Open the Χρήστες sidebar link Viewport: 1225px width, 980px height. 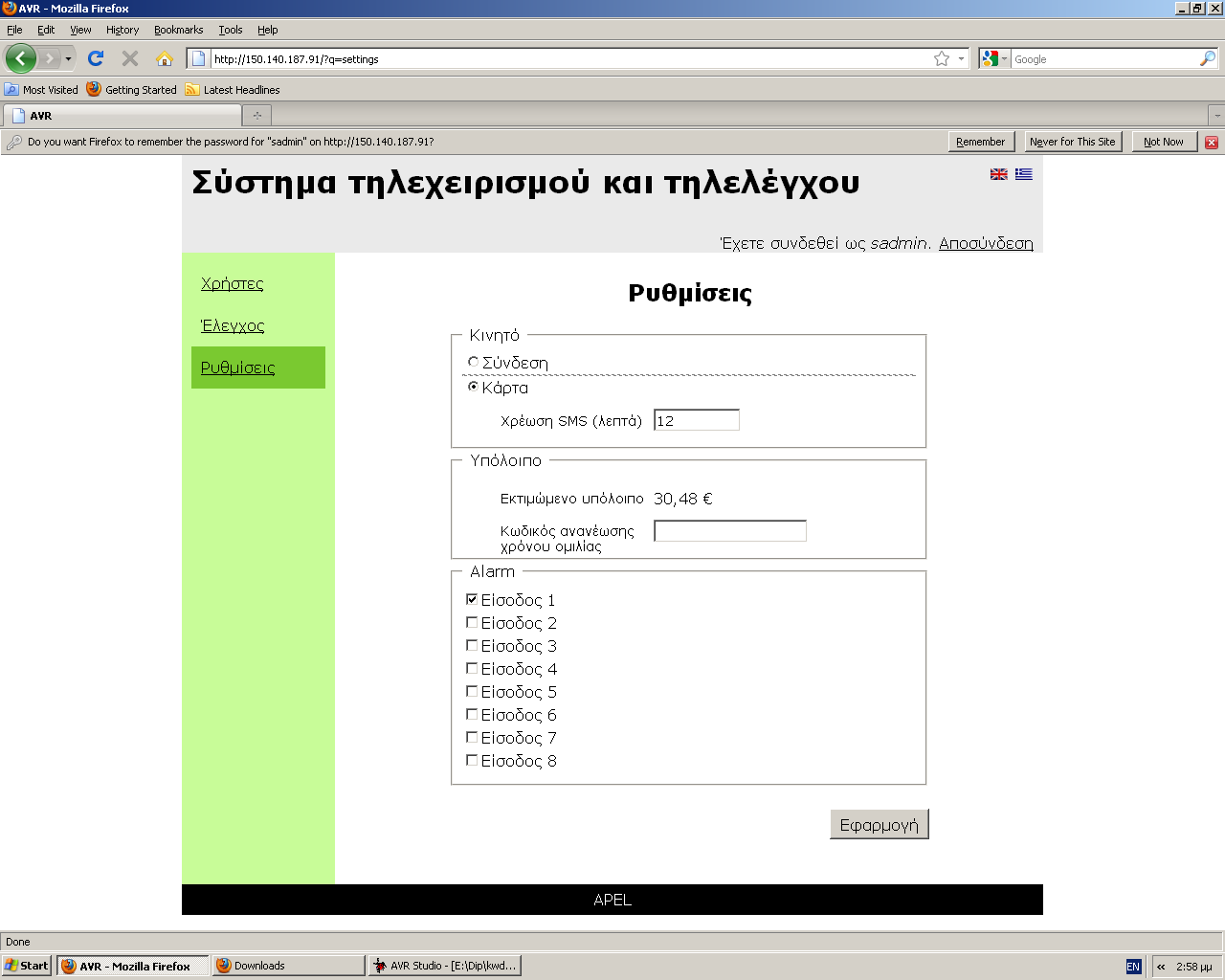coord(233,283)
